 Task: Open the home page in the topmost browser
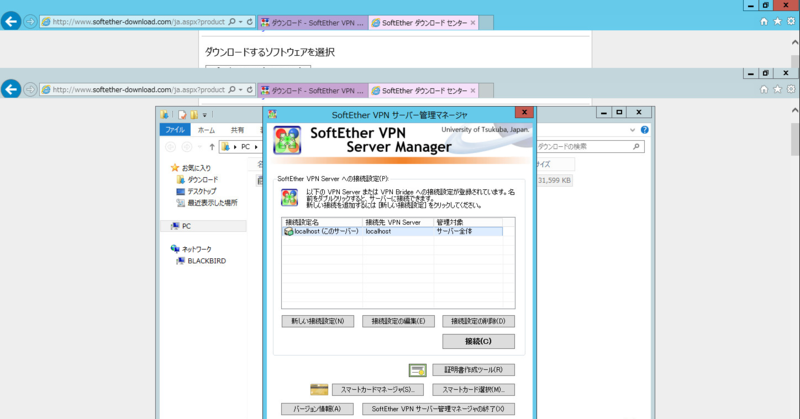click(764, 21)
